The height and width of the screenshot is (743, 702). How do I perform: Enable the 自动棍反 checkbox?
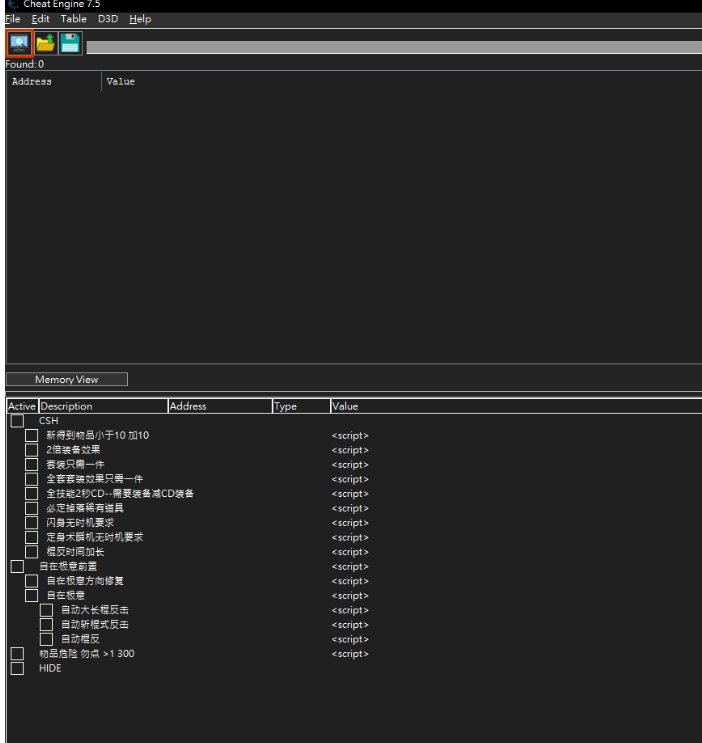[46, 639]
